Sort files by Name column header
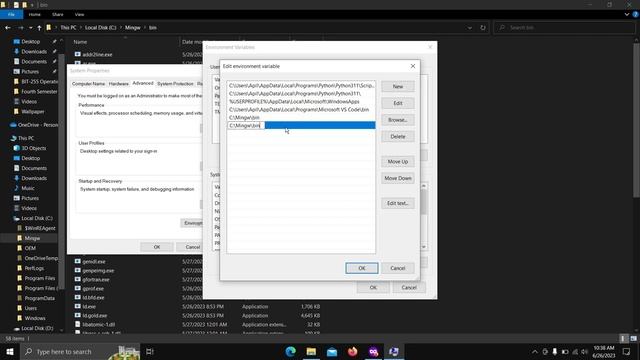Image resolution: width=640 pixels, height=360 pixels. click(80, 42)
